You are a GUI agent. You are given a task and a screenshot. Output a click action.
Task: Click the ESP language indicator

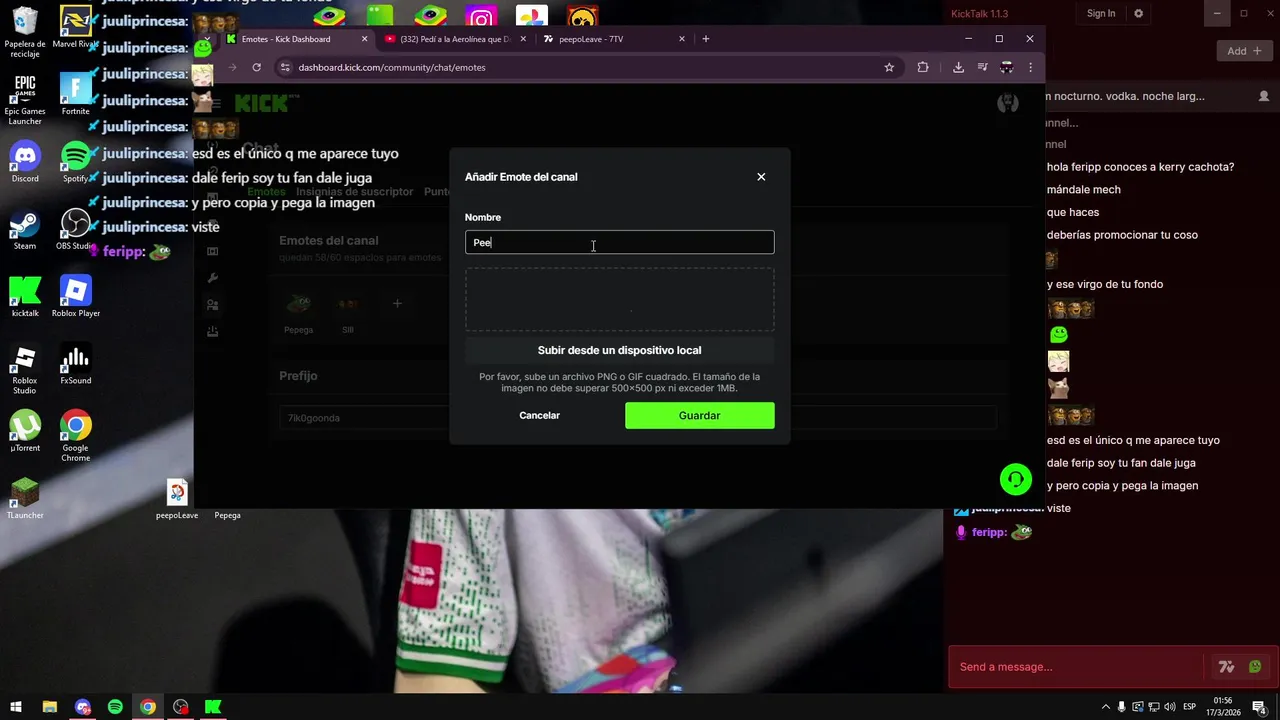pyautogui.click(x=1191, y=707)
